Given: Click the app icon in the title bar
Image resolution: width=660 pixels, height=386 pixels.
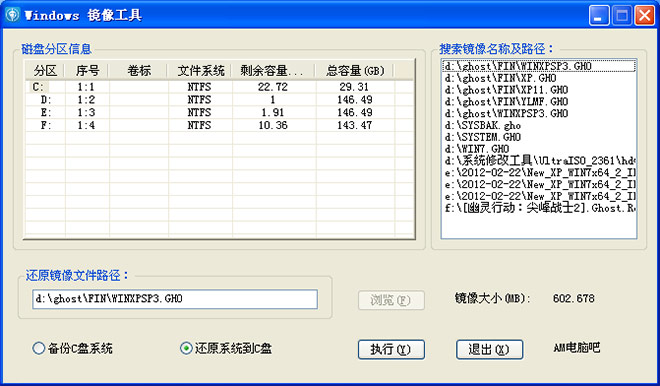Looking at the screenshot, I should click(x=12, y=15).
